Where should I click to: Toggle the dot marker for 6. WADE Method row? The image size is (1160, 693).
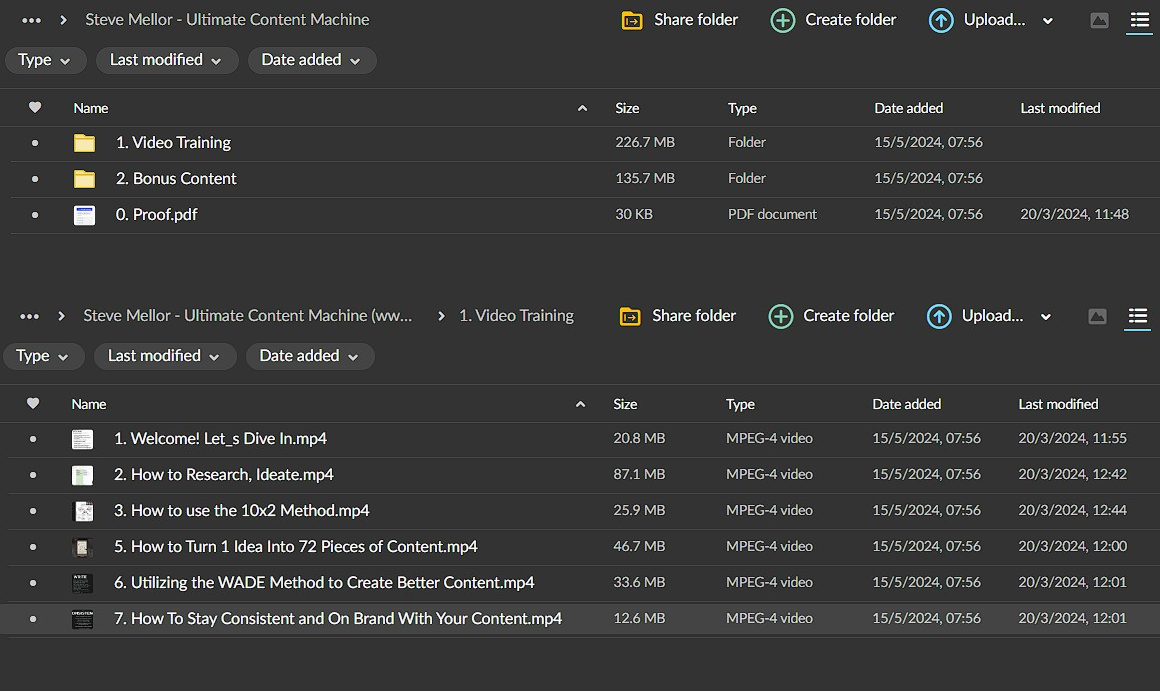[33, 583]
